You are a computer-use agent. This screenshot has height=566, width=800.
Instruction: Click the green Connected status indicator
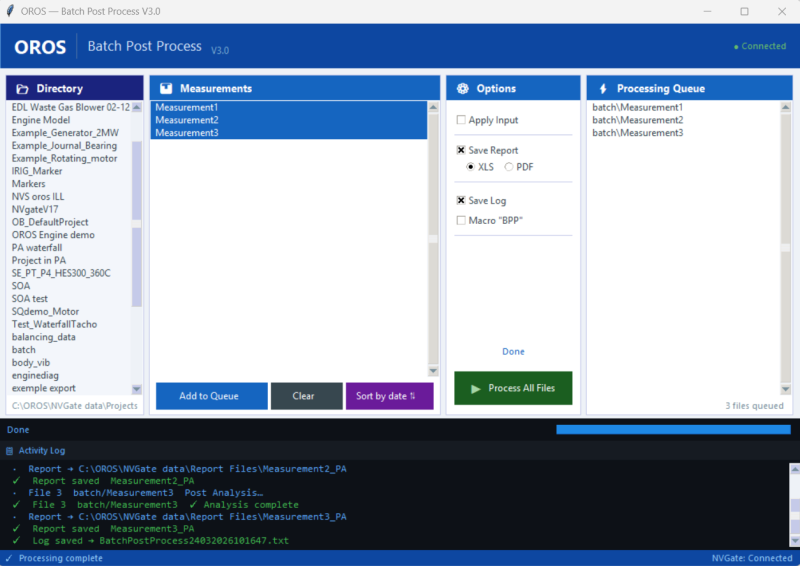click(x=760, y=47)
